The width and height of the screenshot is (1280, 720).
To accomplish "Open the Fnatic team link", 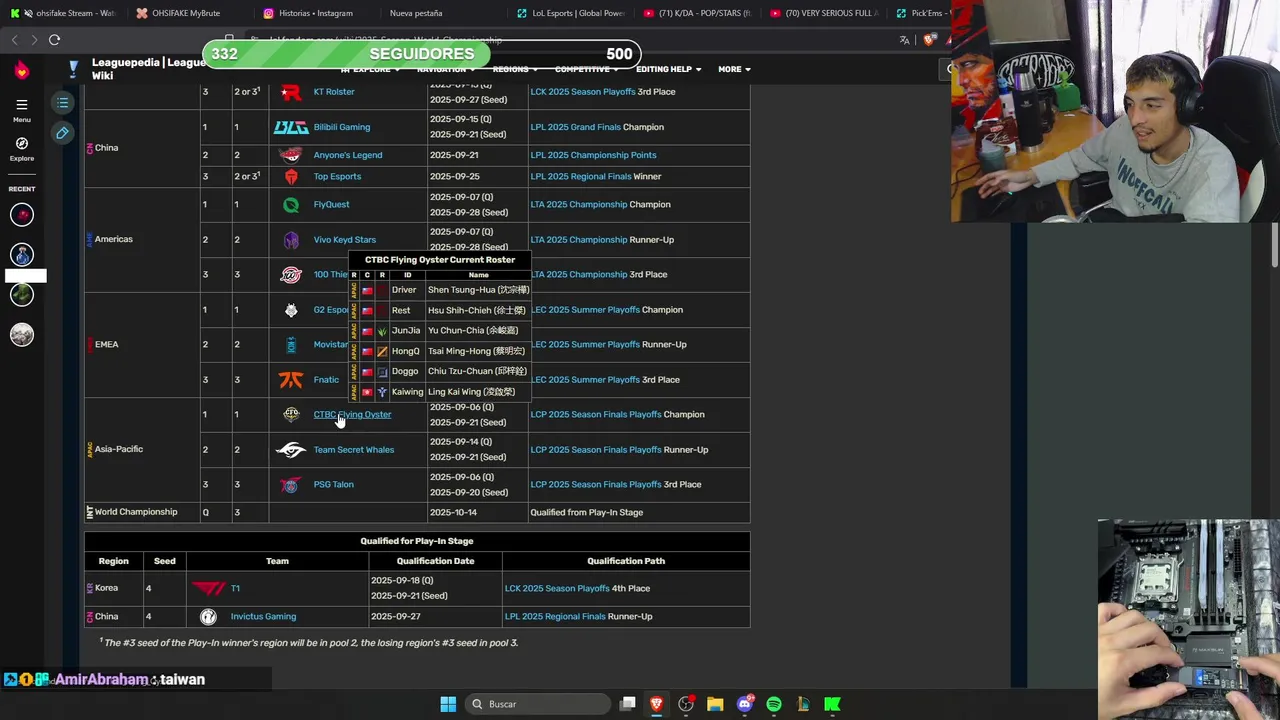I will coord(326,380).
